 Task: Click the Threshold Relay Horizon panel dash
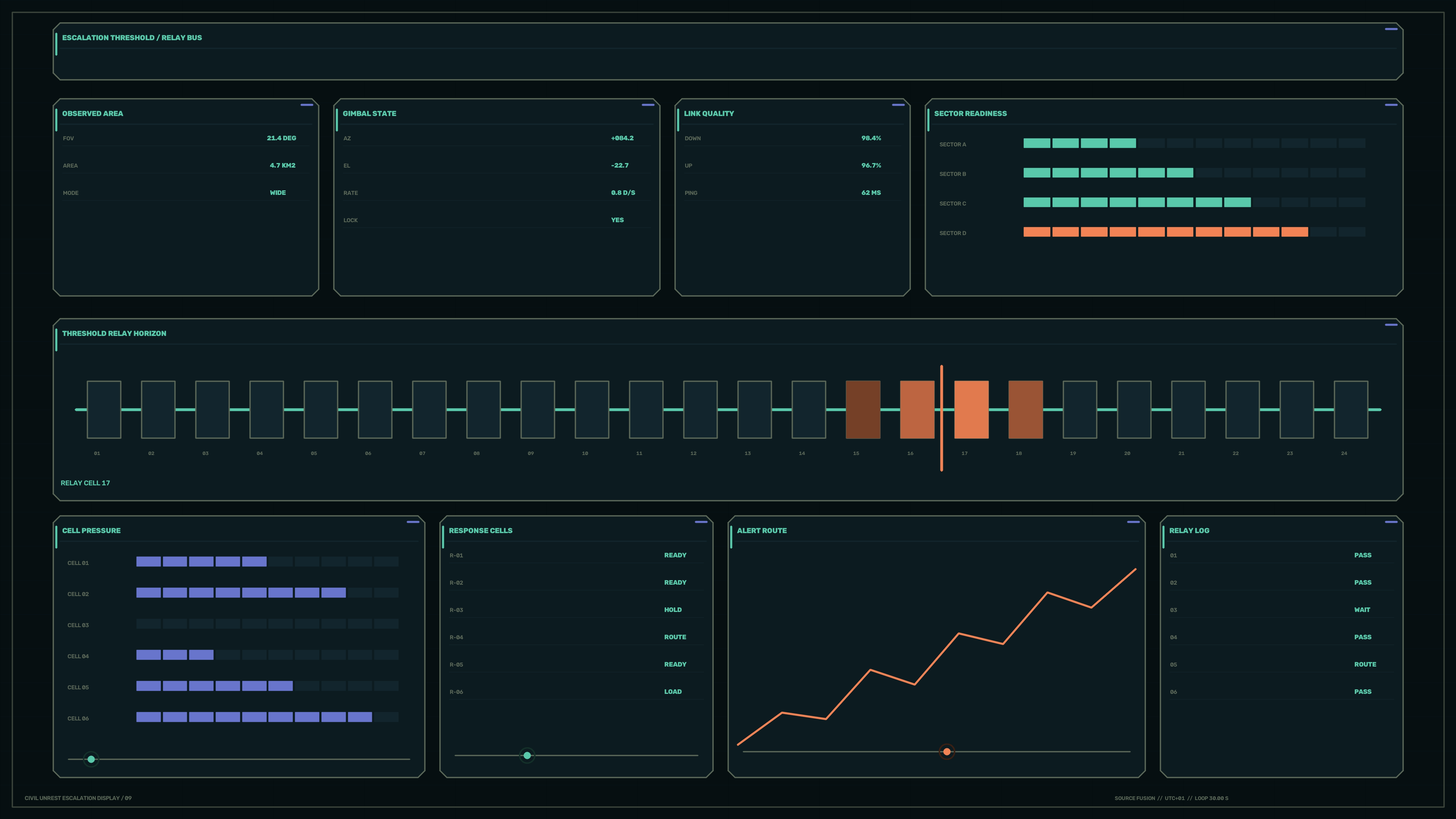click(x=1391, y=325)
